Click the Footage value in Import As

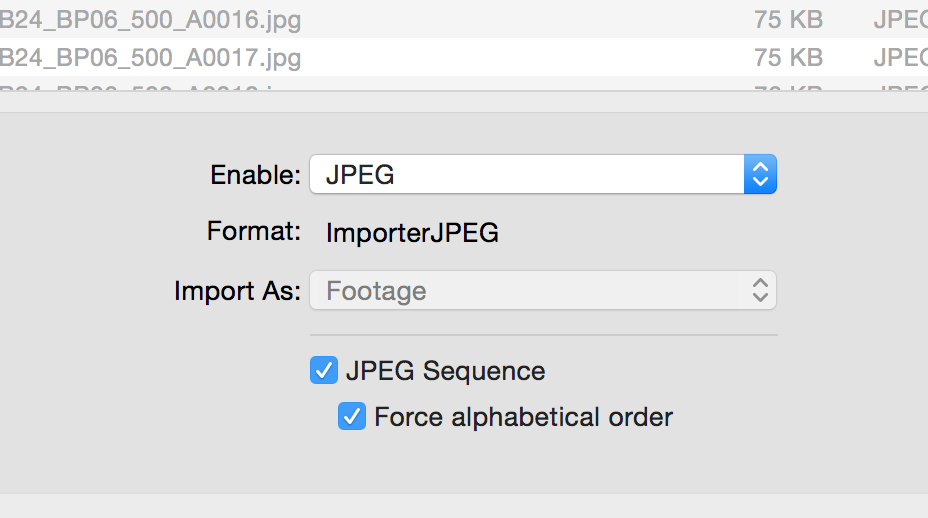[x=377, y=291]
